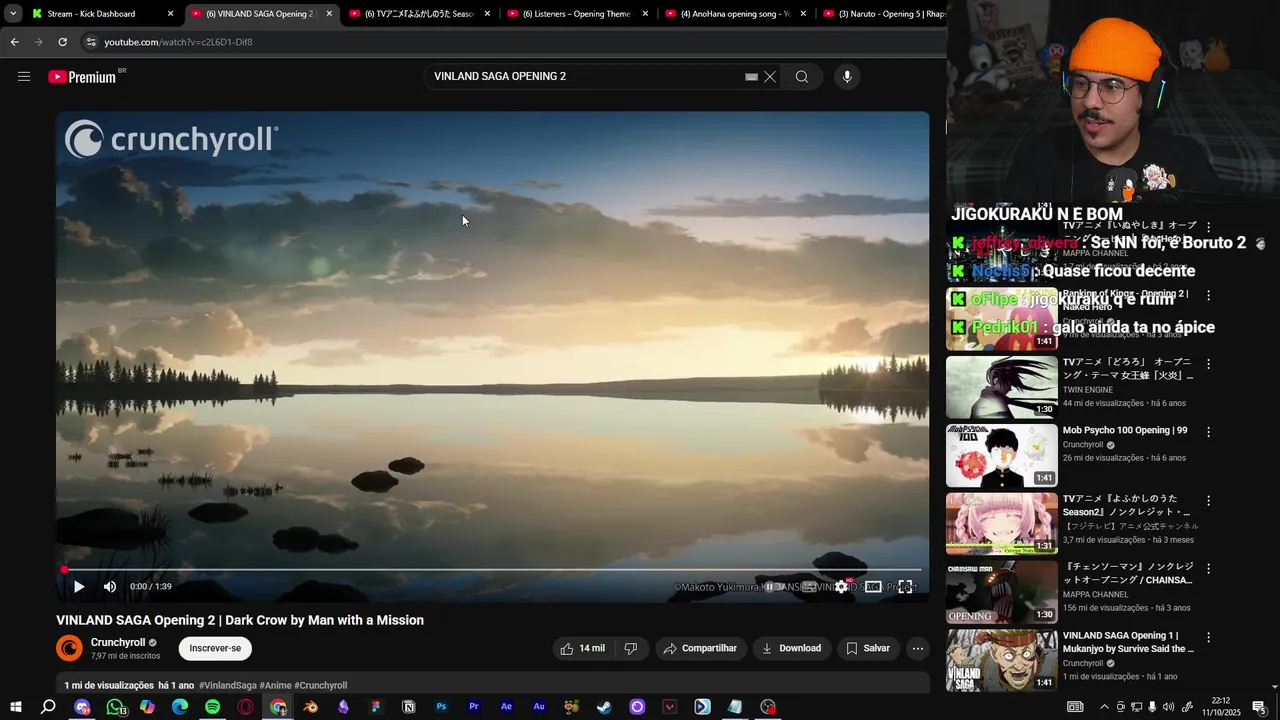Toggle autoplay switch in the player
Viewport: 1280px width, 720px height.
tap(773, 587)
